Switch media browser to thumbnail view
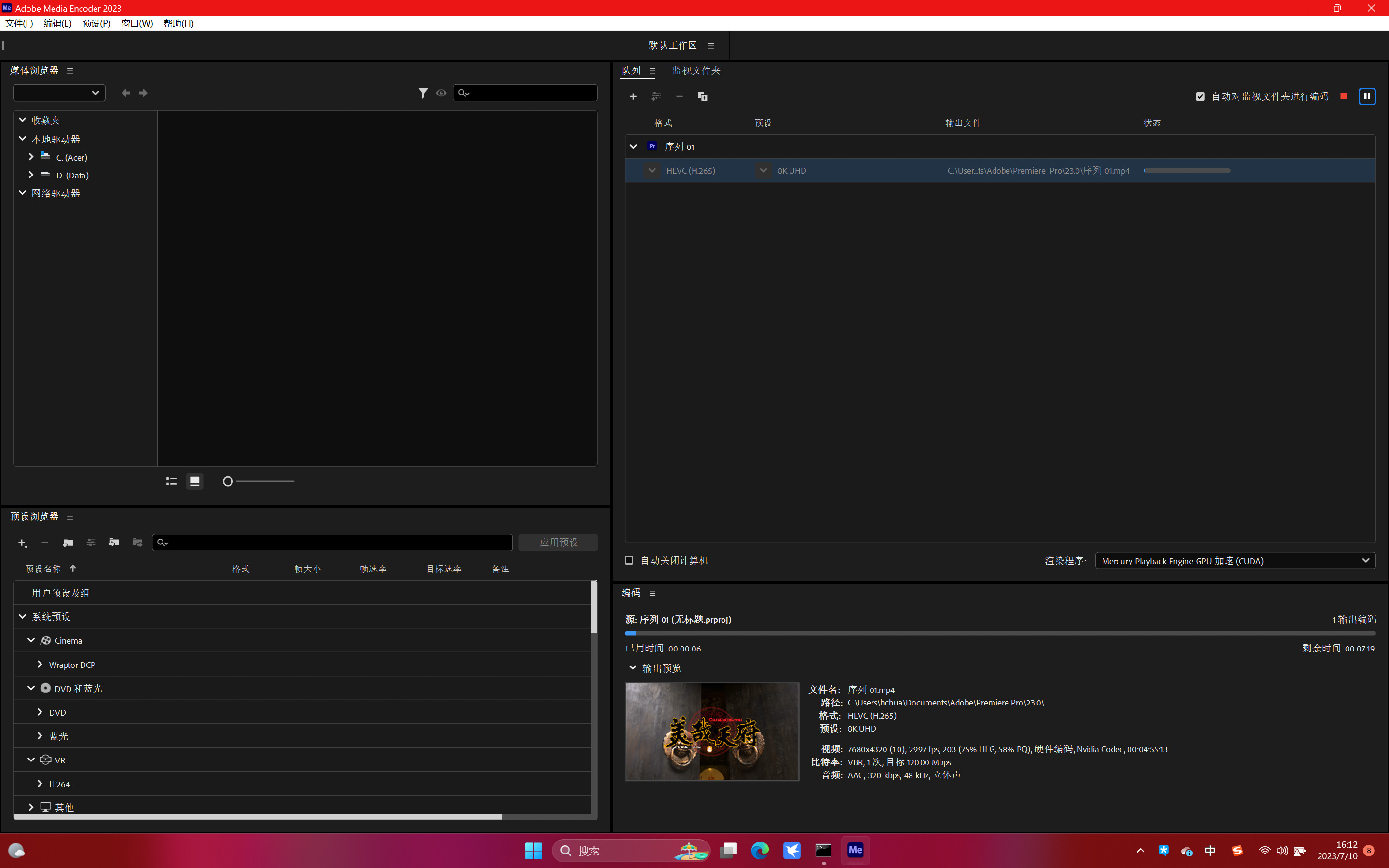The height and width of the screenshot is (868, 1389). pyautogui.click(x=194, y=481)
